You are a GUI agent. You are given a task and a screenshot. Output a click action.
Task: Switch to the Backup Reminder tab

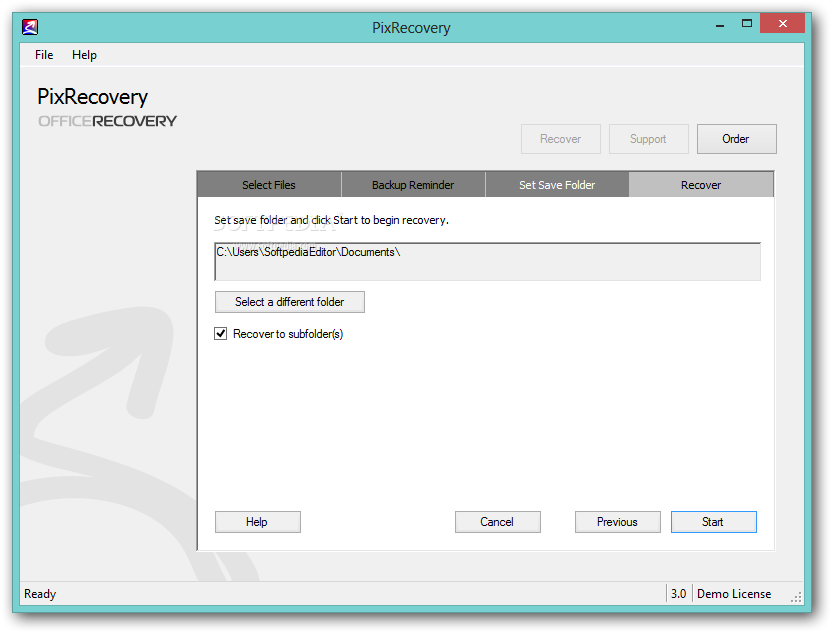click(413, 185)
